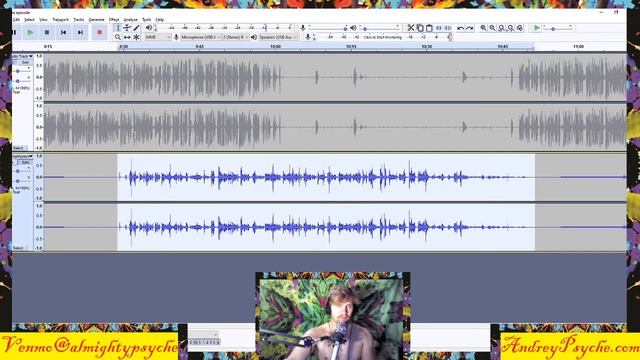640x360 pixels.
Task: Click the Stop transport button
Action: (x=47, y=32)
